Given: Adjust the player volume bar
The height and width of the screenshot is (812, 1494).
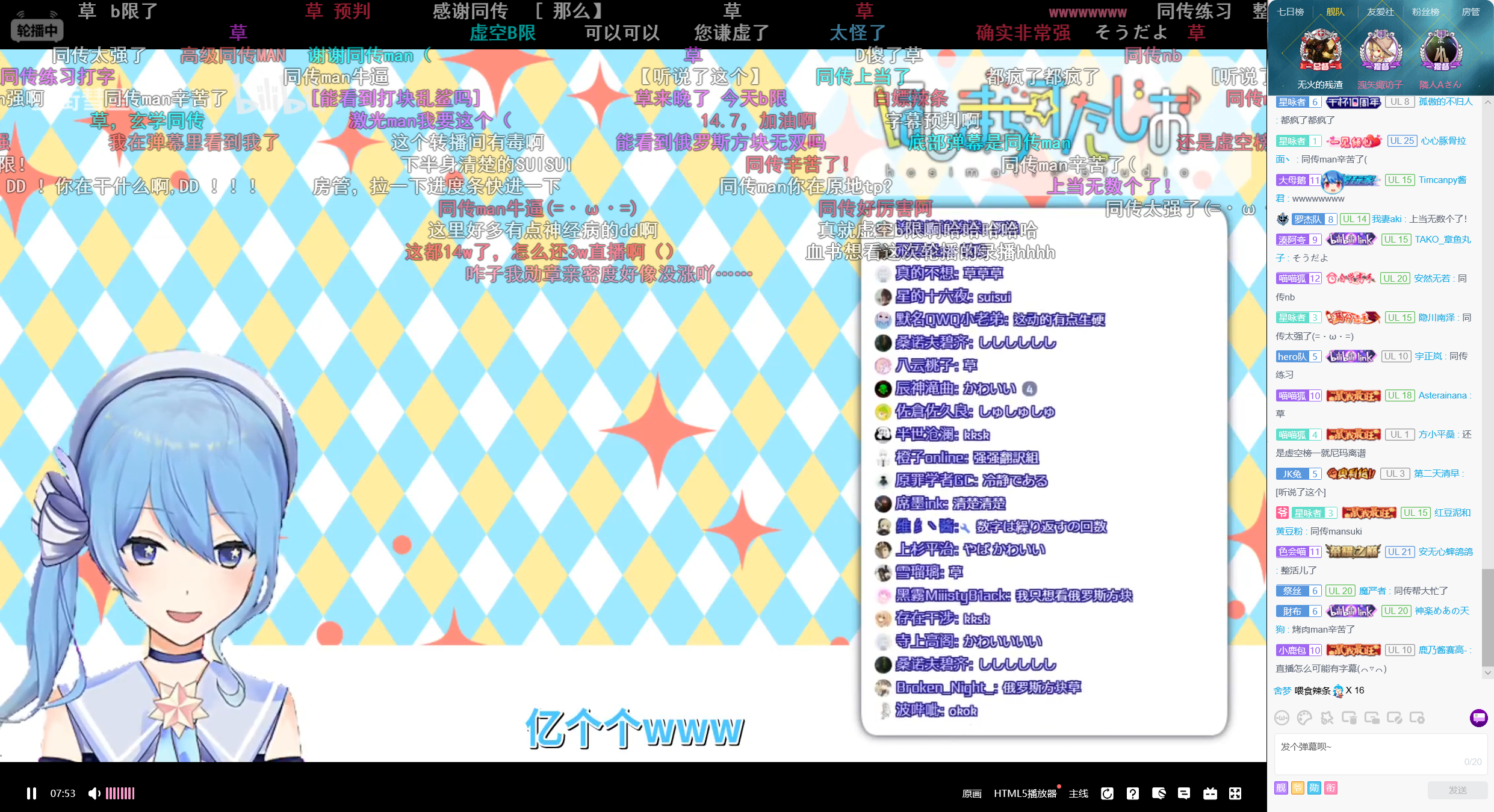Looking at the screenshot, I should pyautogui.click(x=120, y=793).
